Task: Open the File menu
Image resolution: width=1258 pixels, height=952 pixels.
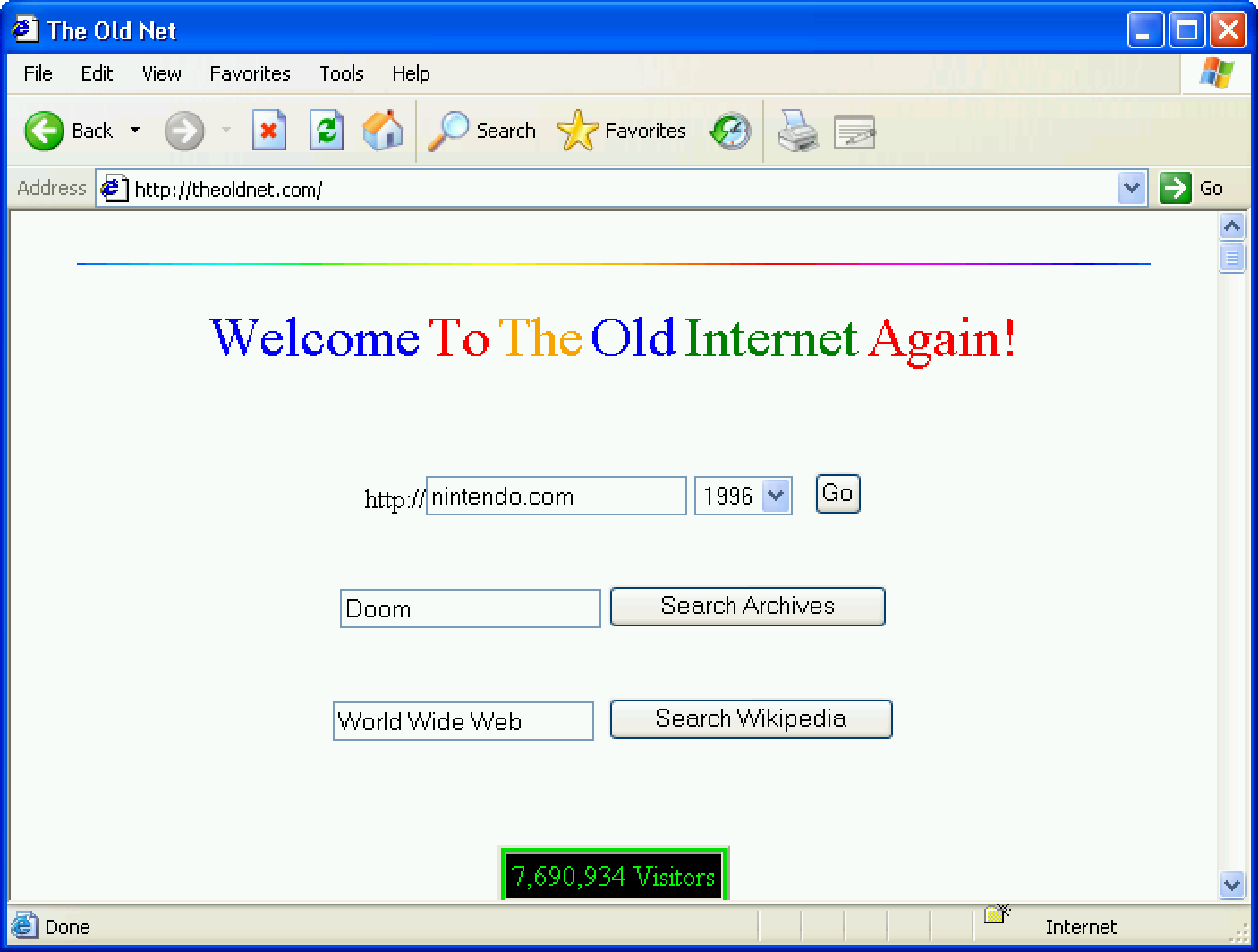Action: 38,73
